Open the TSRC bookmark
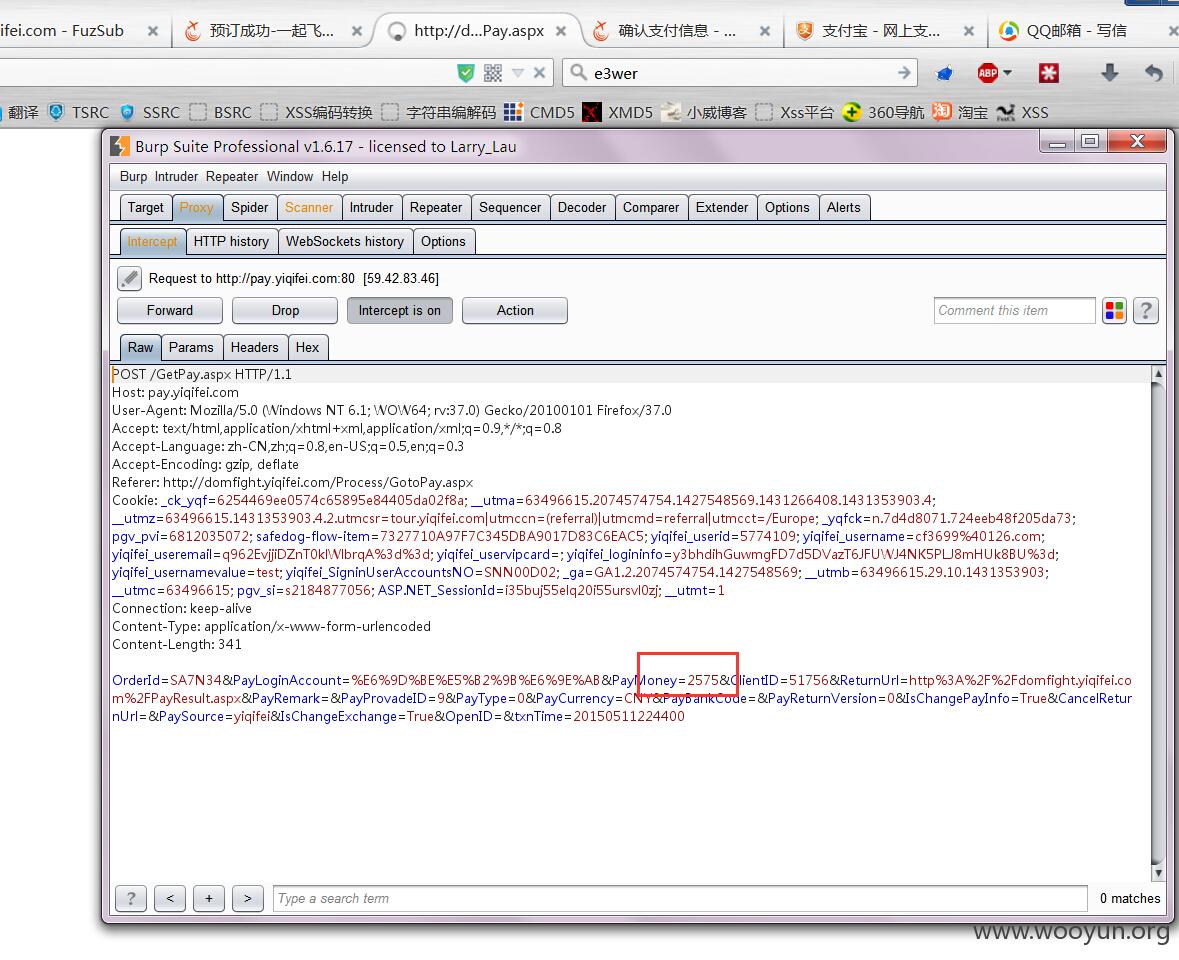Screen dimensions: 1179x960 [79, 112]
